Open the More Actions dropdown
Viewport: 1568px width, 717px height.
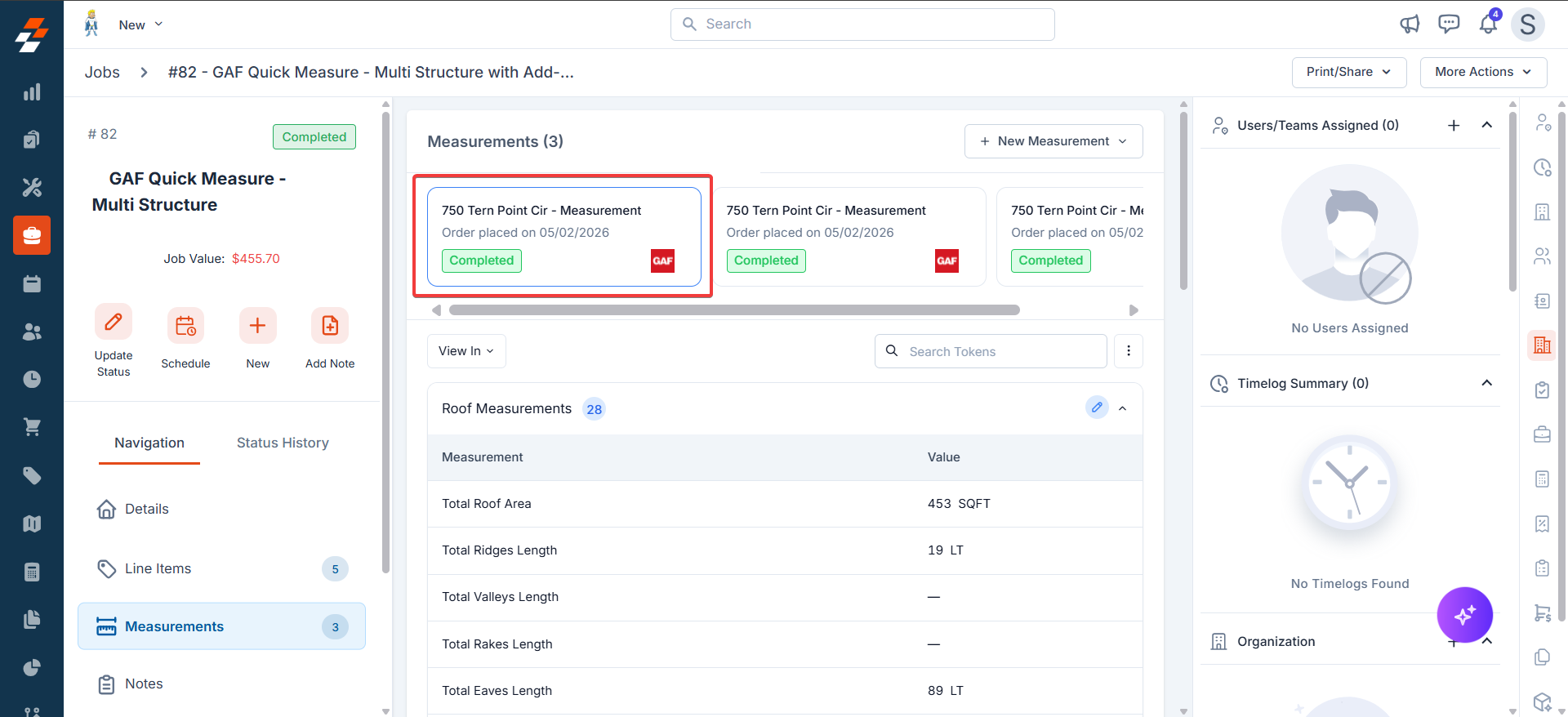click(1483, 72)
